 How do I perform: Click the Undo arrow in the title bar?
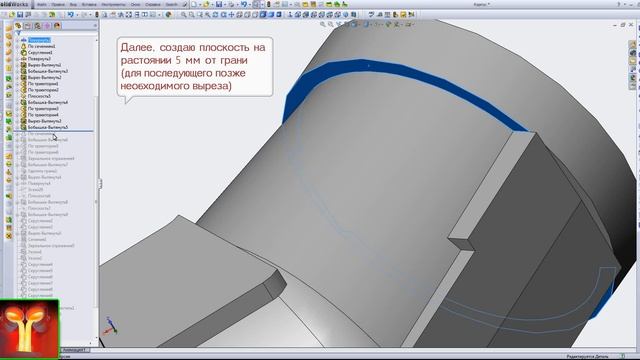pyautogui.click(x=244, y=4)
